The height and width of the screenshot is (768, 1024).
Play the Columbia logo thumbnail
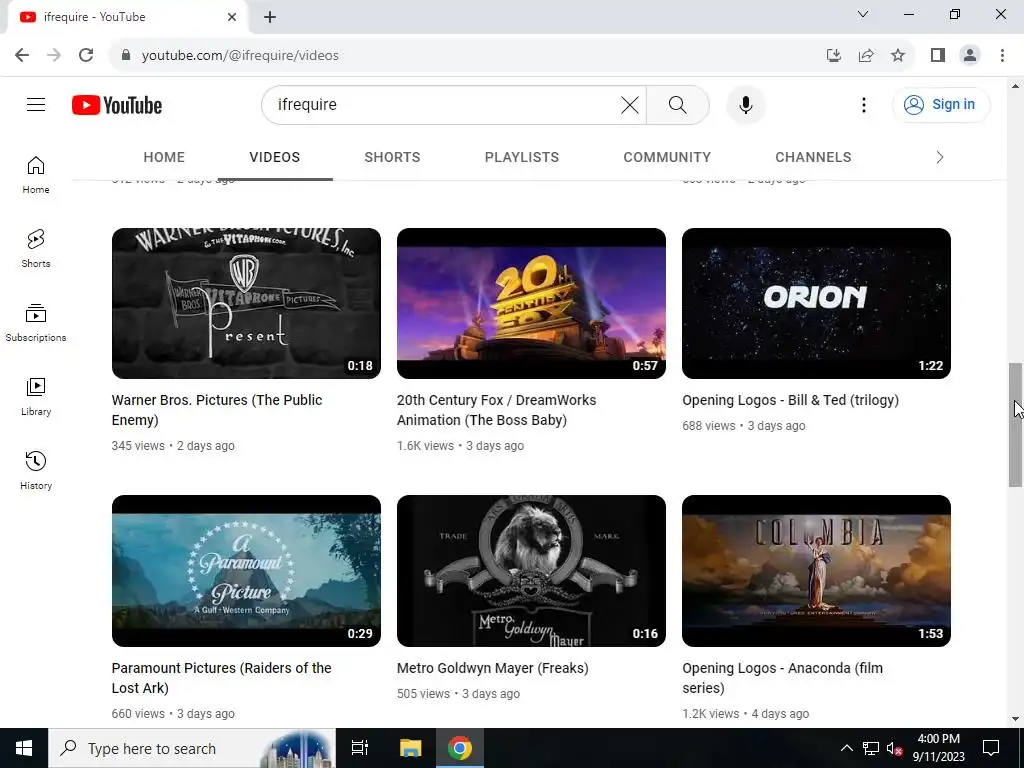click(x=816, y=571)
